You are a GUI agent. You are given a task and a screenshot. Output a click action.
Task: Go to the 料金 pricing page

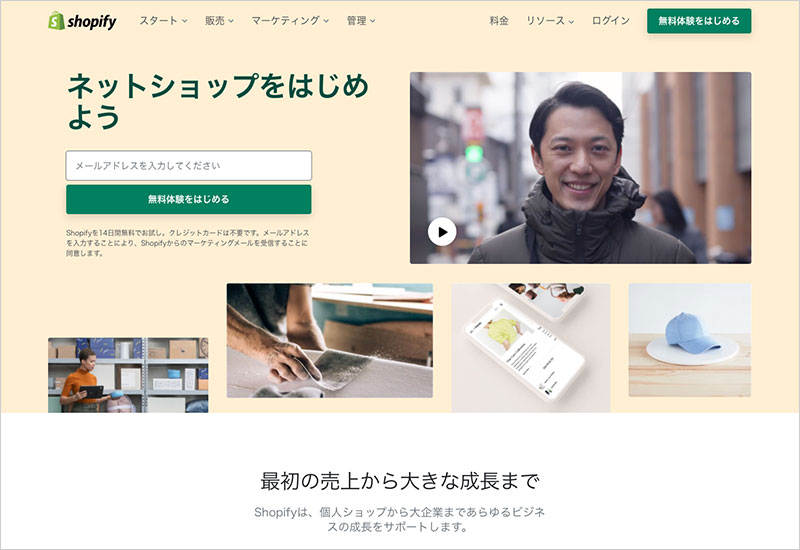click(499, 21)
